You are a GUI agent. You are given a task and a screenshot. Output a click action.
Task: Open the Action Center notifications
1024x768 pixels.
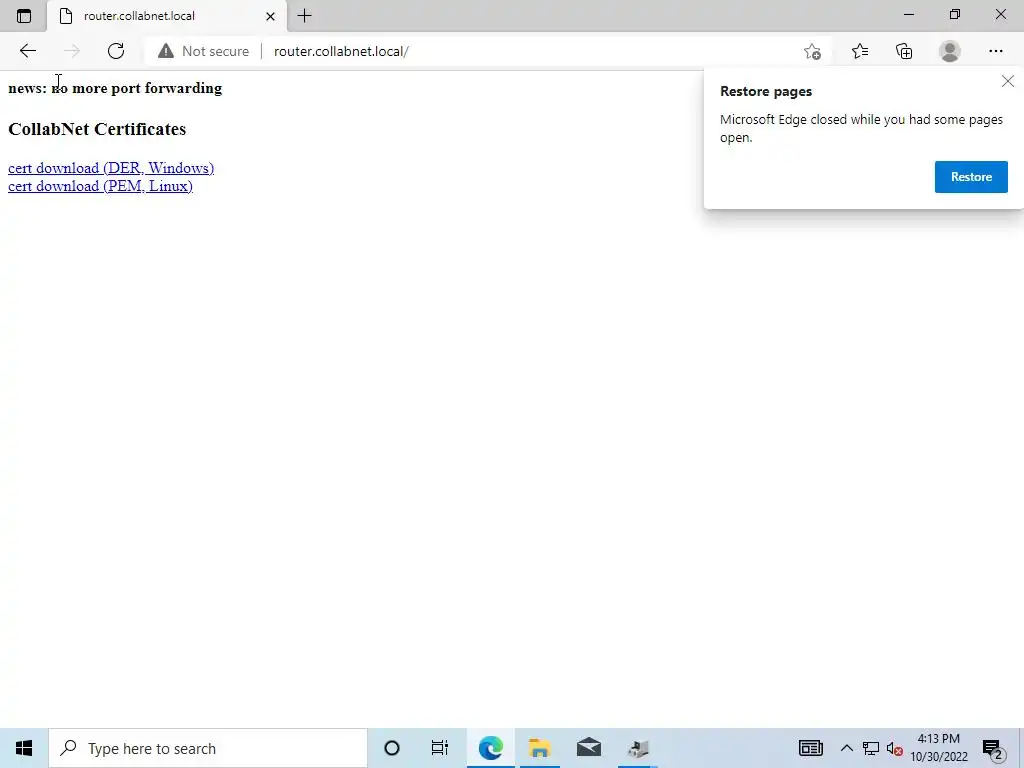(x=993, y=749)
